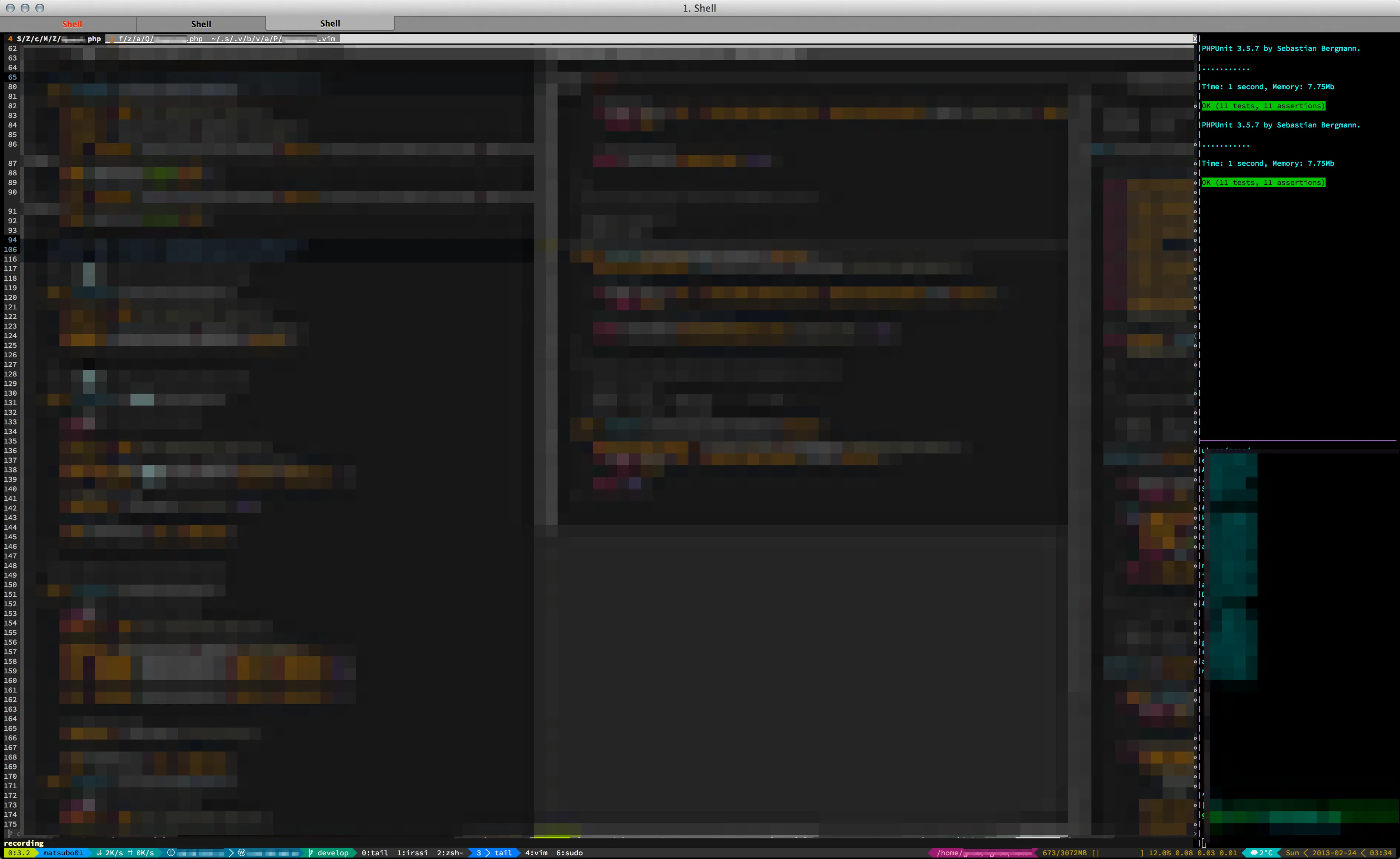Select tmux window 6:sudo
This screenshot has width=1400, height=859.
tap(569, 853)
